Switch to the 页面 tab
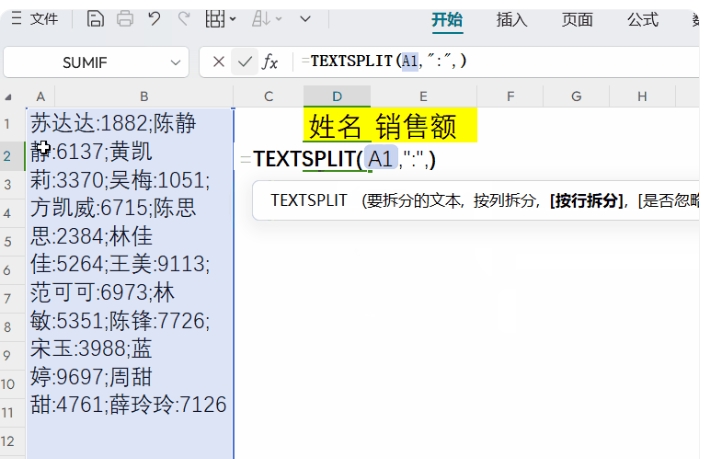704x459 pixels. [x=577, y=20]
